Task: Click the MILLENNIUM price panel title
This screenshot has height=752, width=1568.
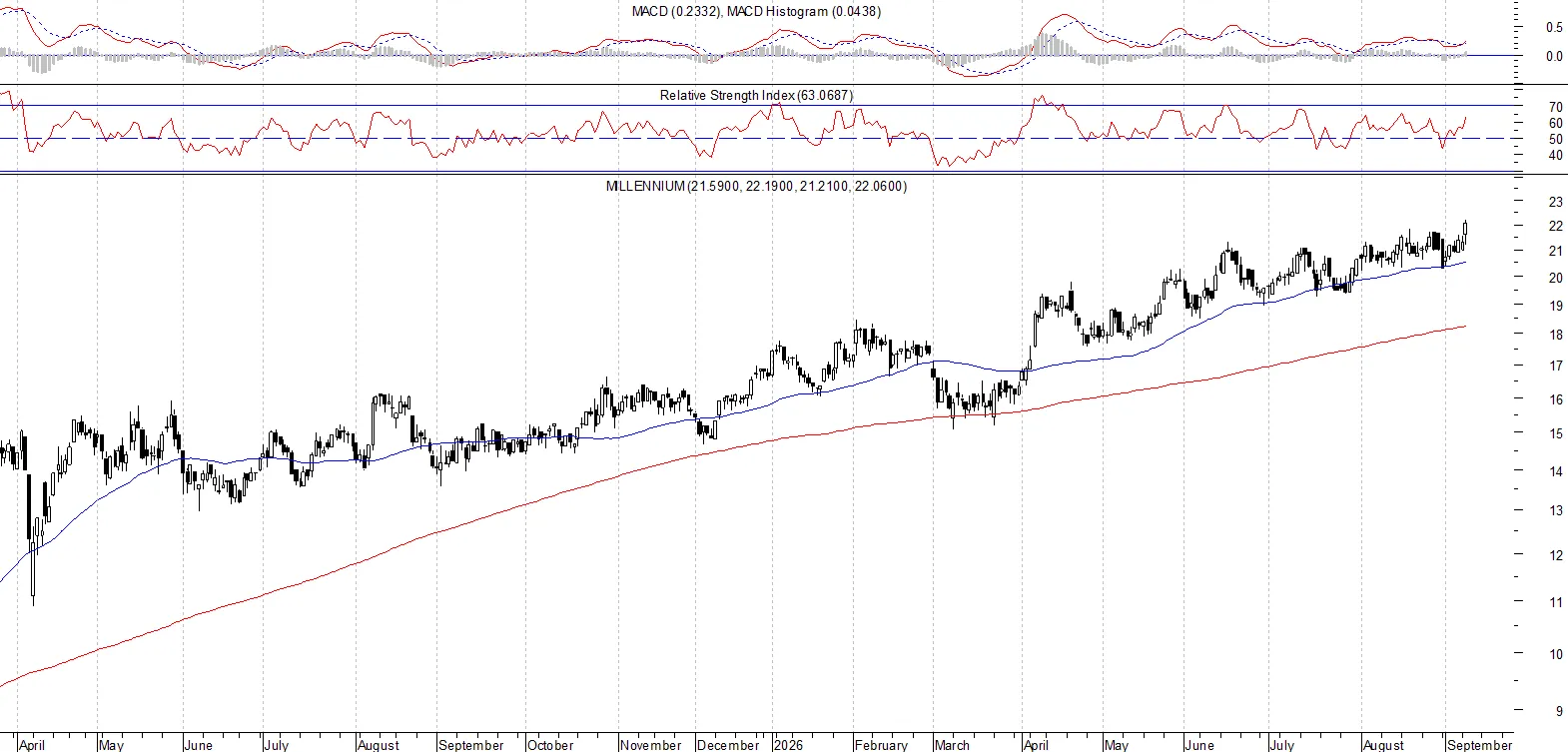Action: [756, 186]
